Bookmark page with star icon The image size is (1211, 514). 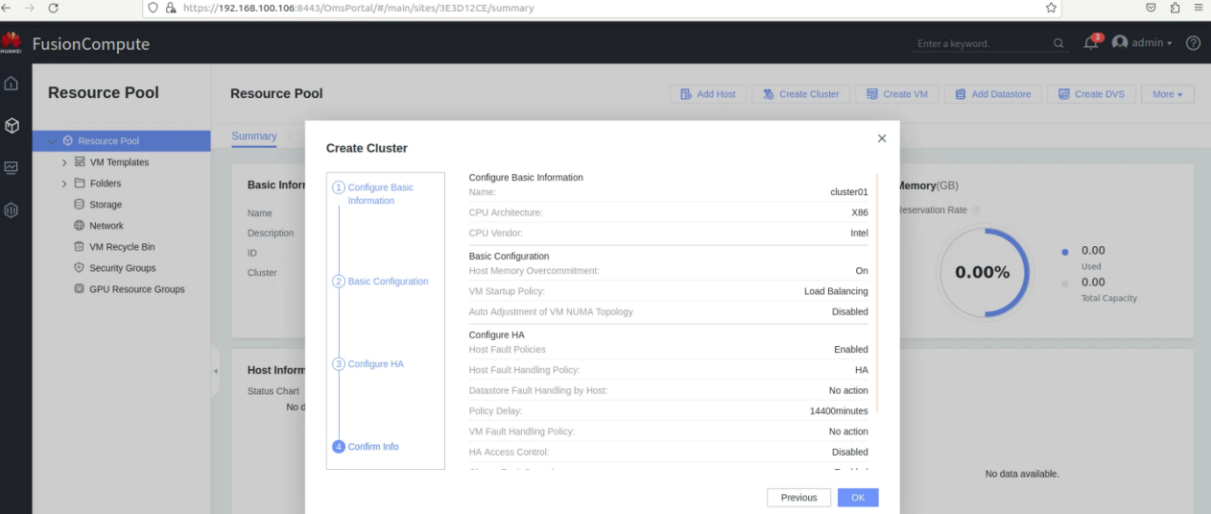pyautogui.click(x=1051, y=8)
